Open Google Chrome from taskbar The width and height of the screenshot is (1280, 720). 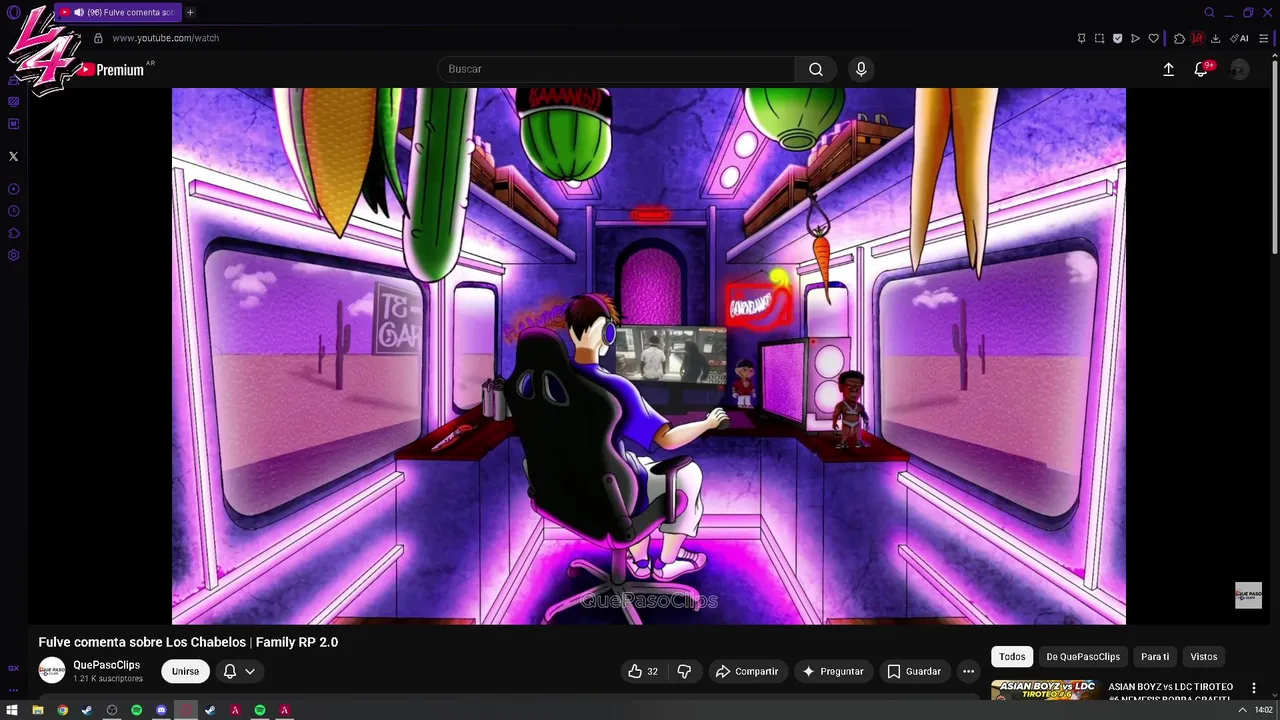coord(62,710)
